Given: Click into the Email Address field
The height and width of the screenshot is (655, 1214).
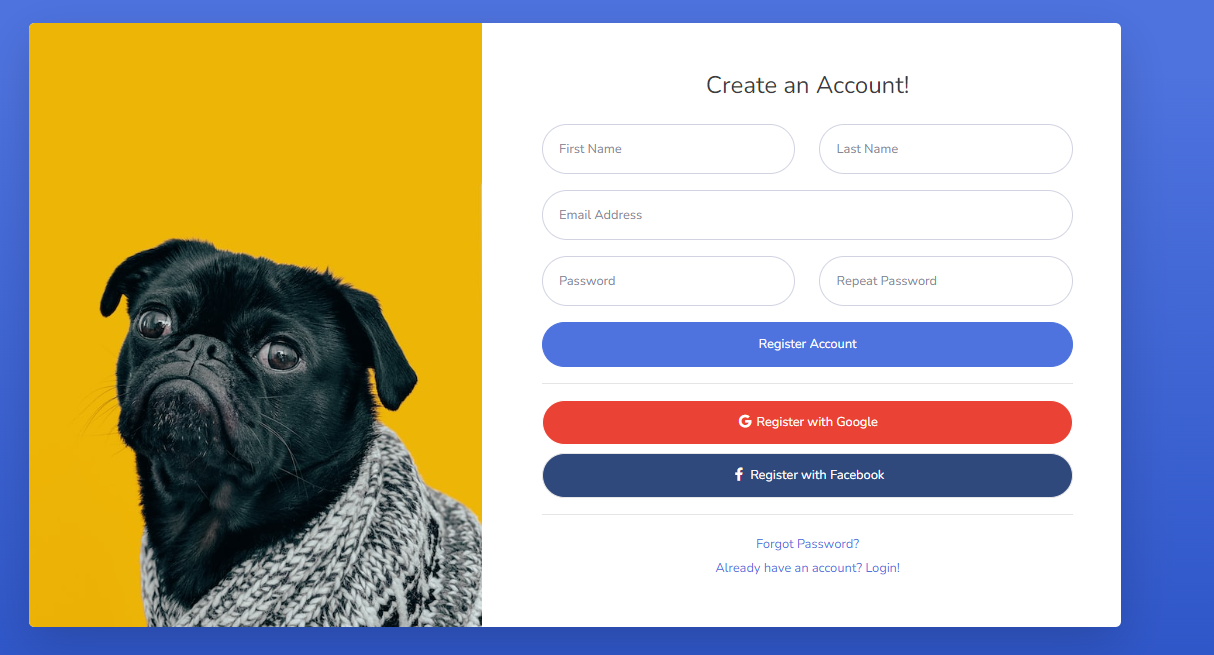Looking at the screenshot, I should (x=807, y=215).
